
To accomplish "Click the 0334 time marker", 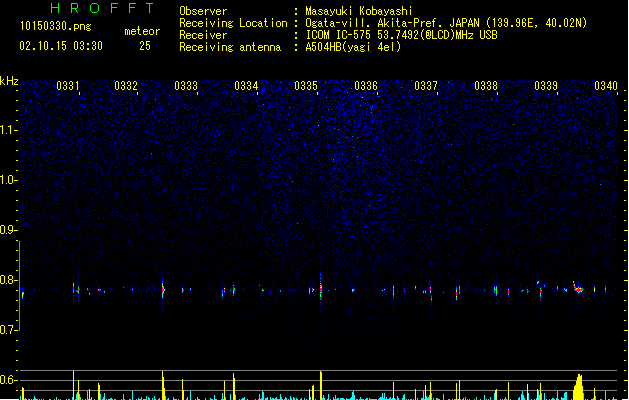I will [246, 85].
